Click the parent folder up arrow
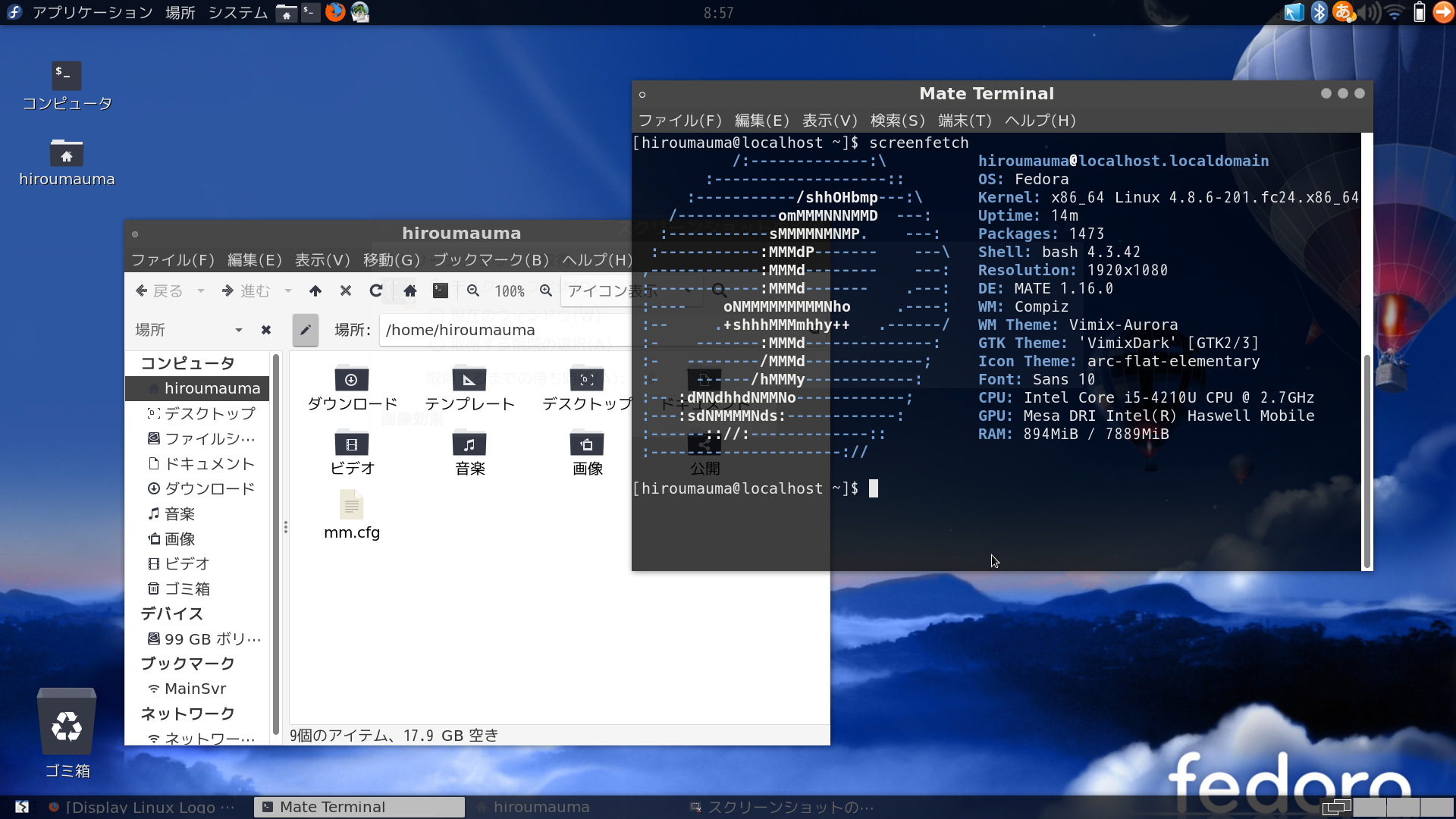The image size is (1456, 819). 315,290
